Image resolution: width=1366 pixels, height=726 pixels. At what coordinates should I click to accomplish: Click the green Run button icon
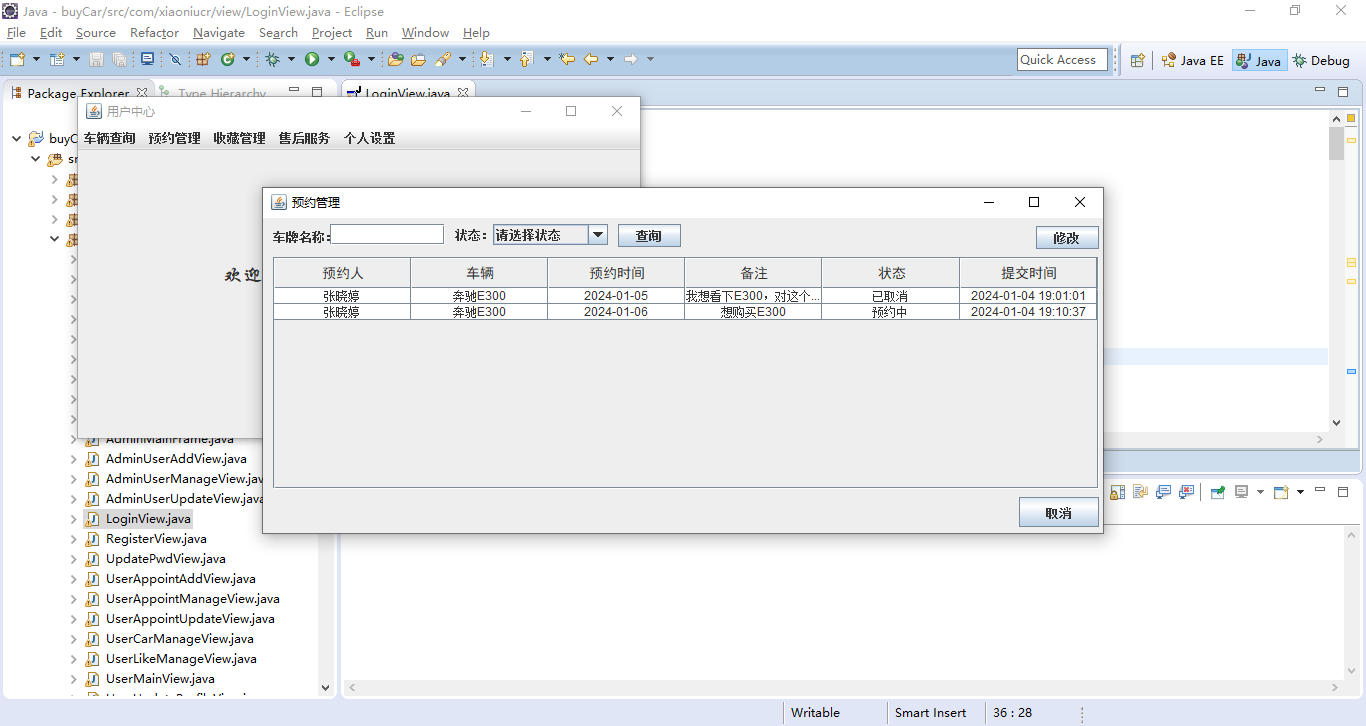(312, 60)
